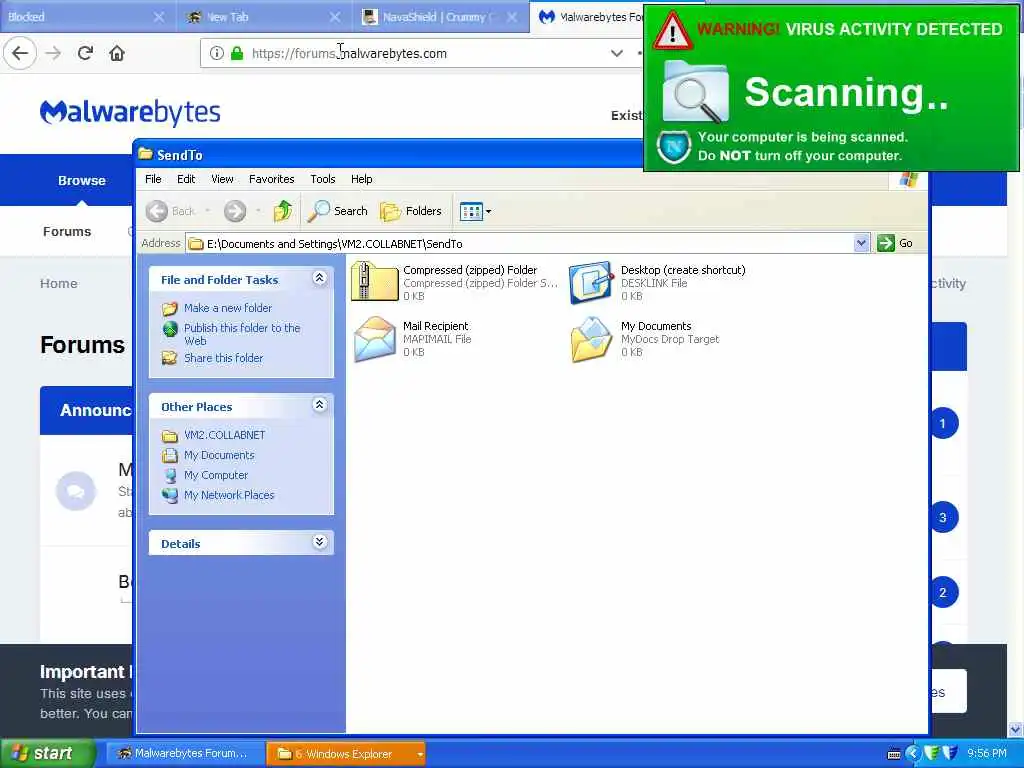The width and height of the screenshot is (1024, 768).
Task: Select the Compressed (zipped) Folder item
Action: (455, 282)
